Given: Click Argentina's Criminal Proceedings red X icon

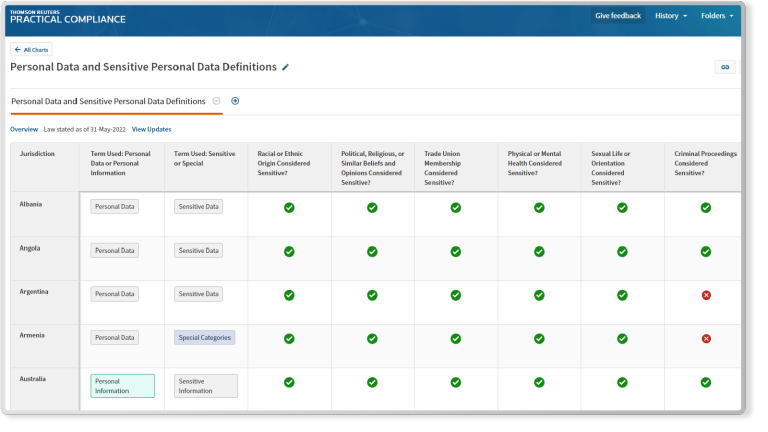Looking at the screenshot, I should (x=705, y=295).
